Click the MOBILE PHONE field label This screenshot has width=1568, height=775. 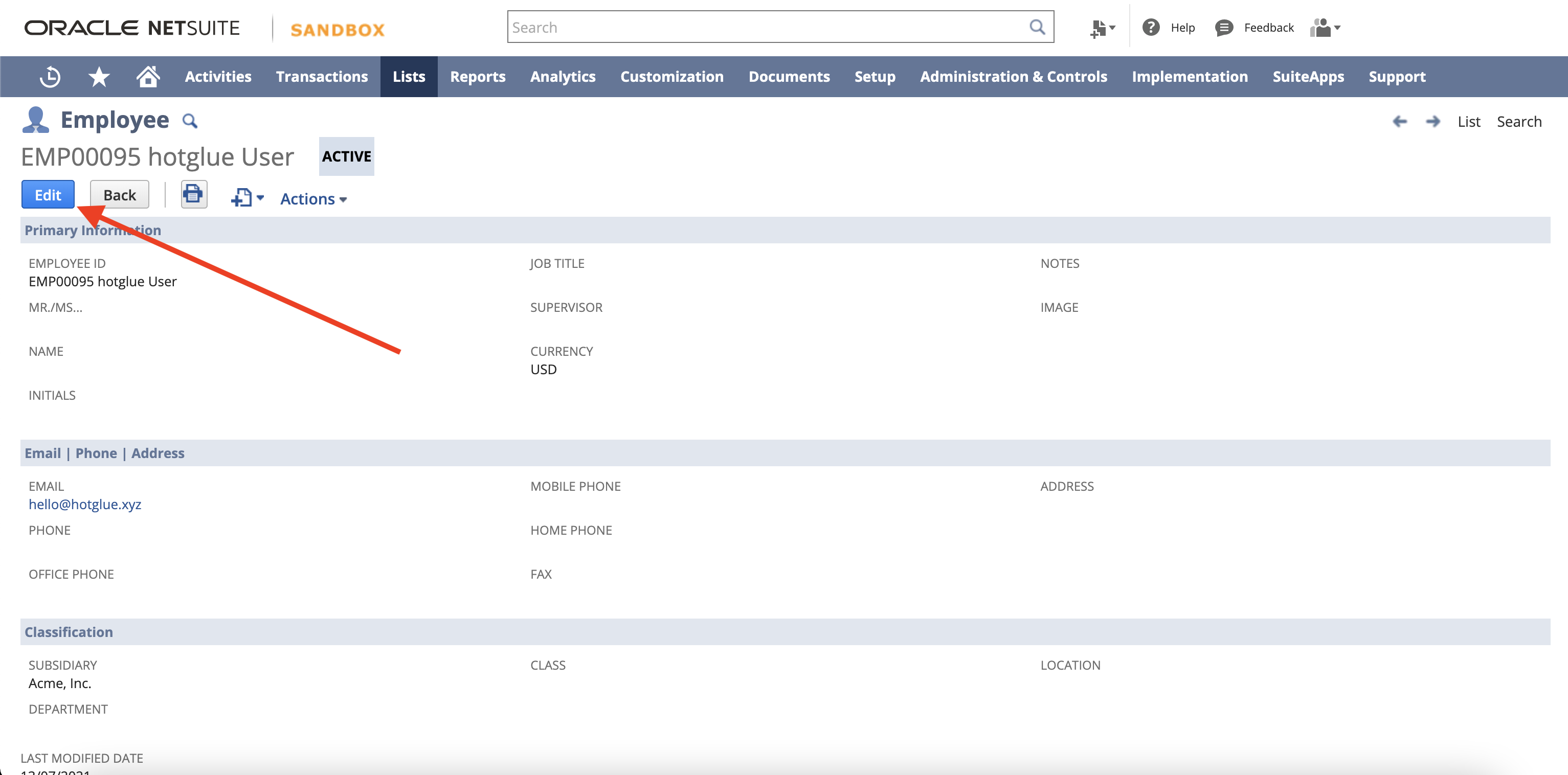coord(575,487)
